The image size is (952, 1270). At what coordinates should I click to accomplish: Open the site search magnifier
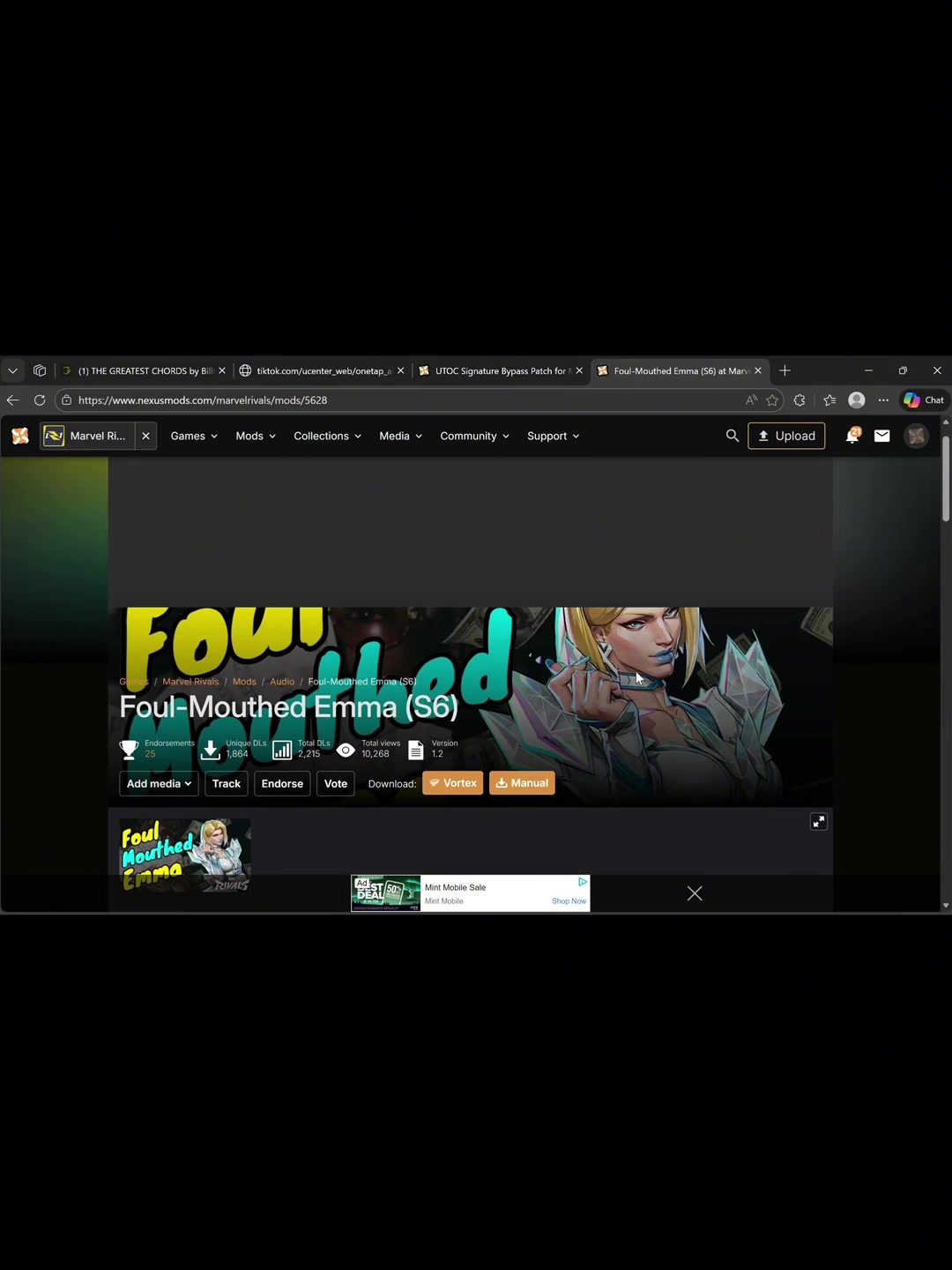(x=732, y=436)
